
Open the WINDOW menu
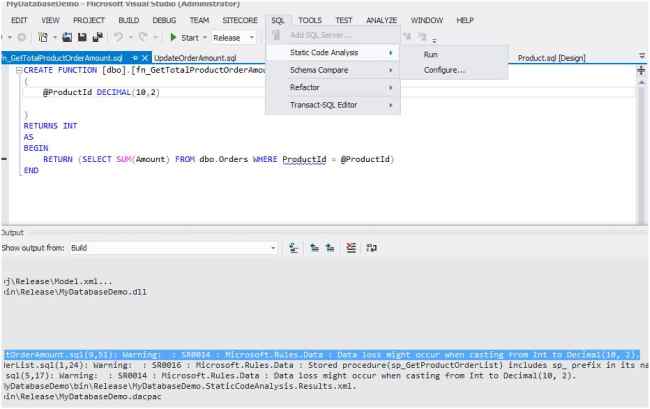[x=427, y=20]
